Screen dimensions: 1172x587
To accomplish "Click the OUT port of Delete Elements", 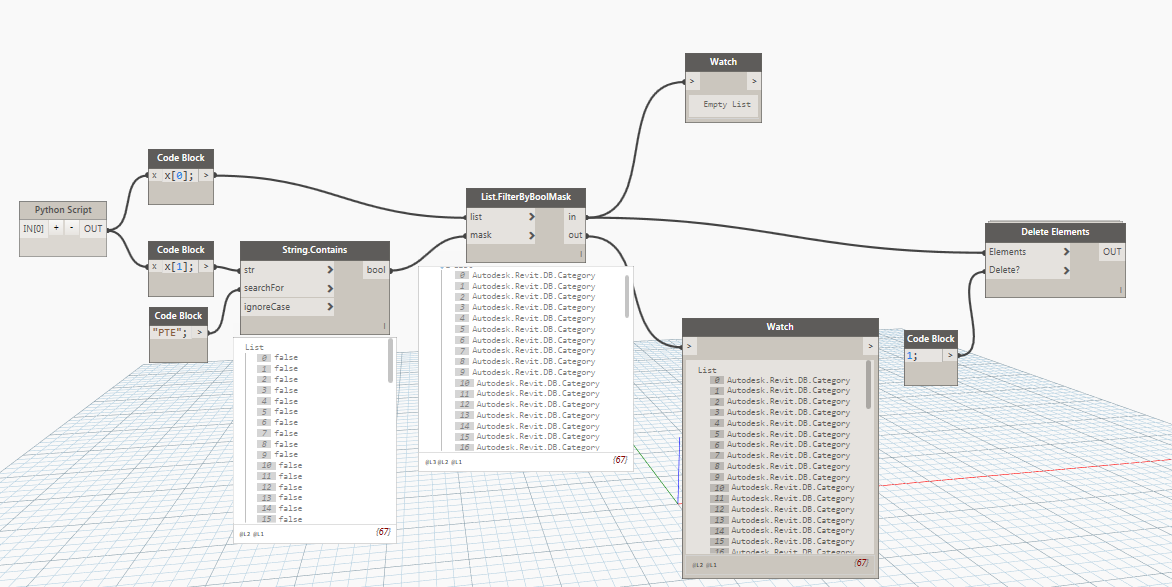I will 1112,252.
